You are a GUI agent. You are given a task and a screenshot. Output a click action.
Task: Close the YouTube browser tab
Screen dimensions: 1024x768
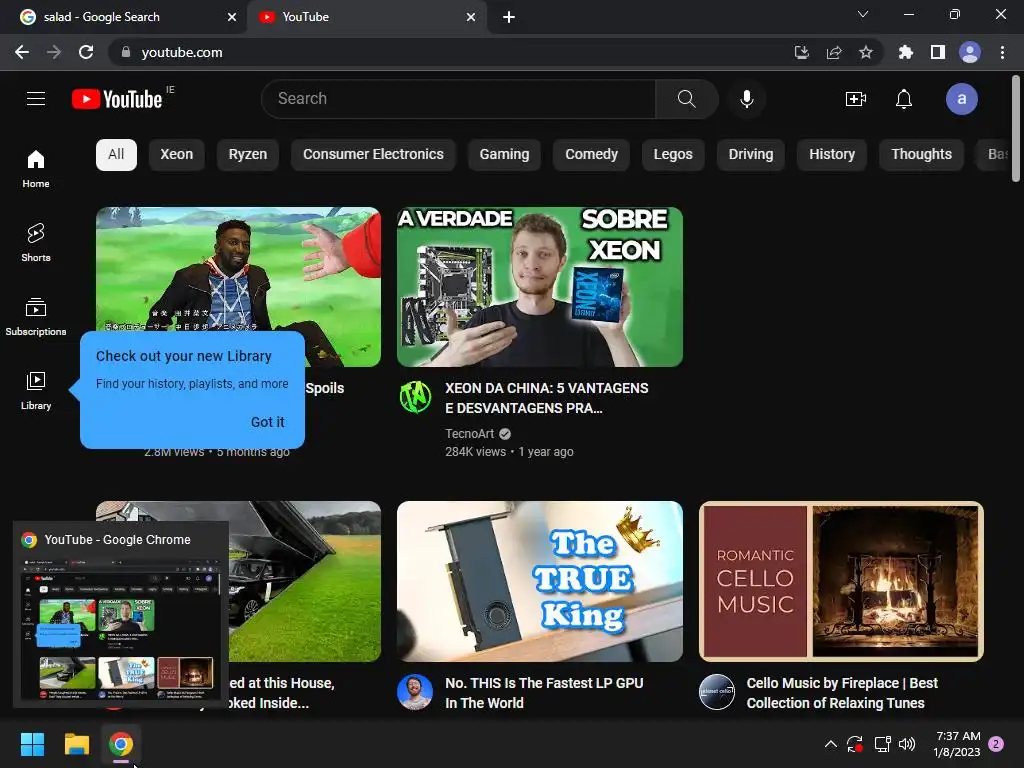pyautogui.click(x=471, y=17)
